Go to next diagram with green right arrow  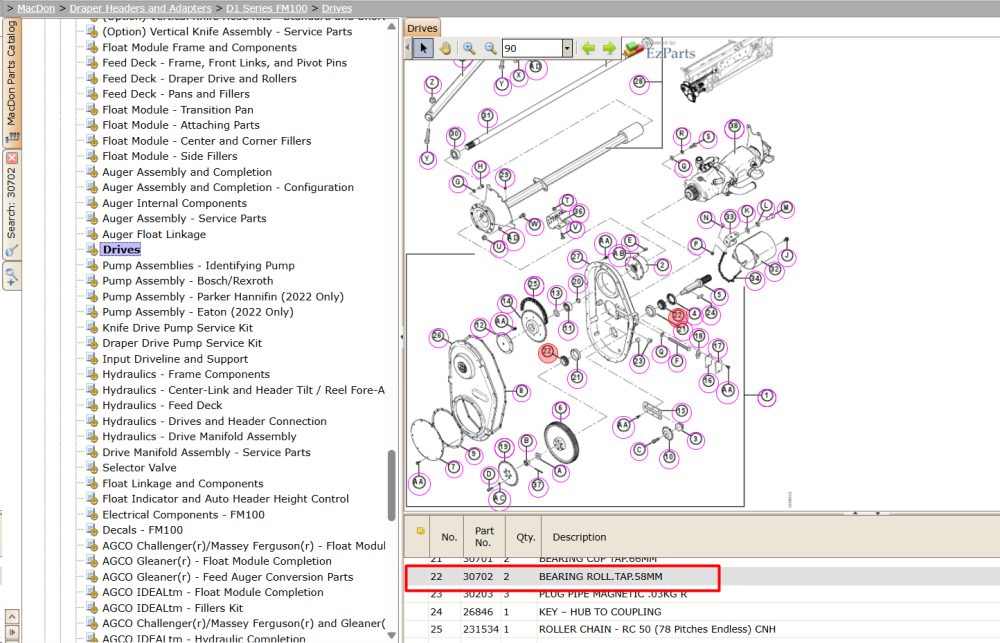click(609, 48)
